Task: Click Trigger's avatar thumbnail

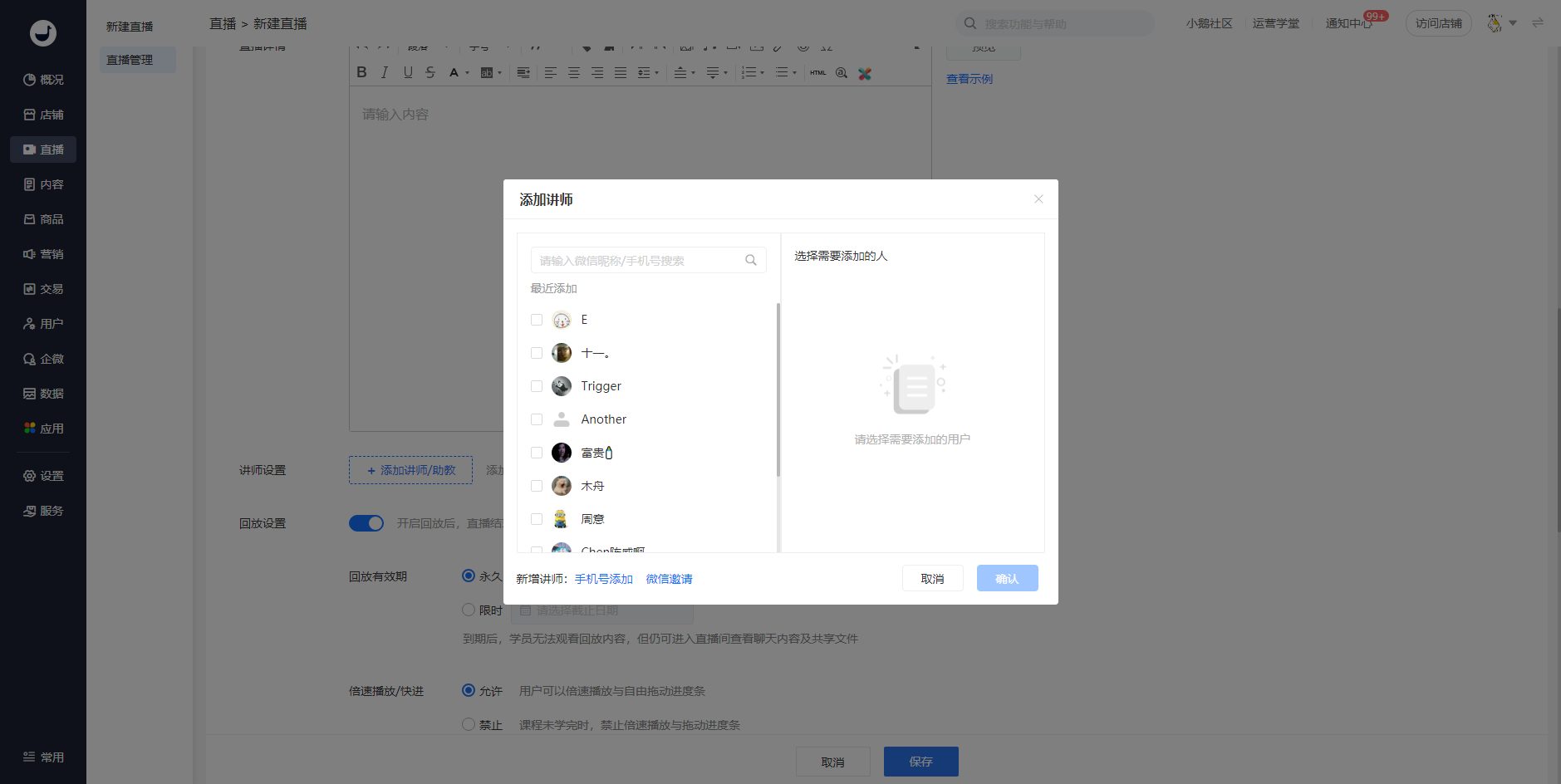Action: [562, 386]
